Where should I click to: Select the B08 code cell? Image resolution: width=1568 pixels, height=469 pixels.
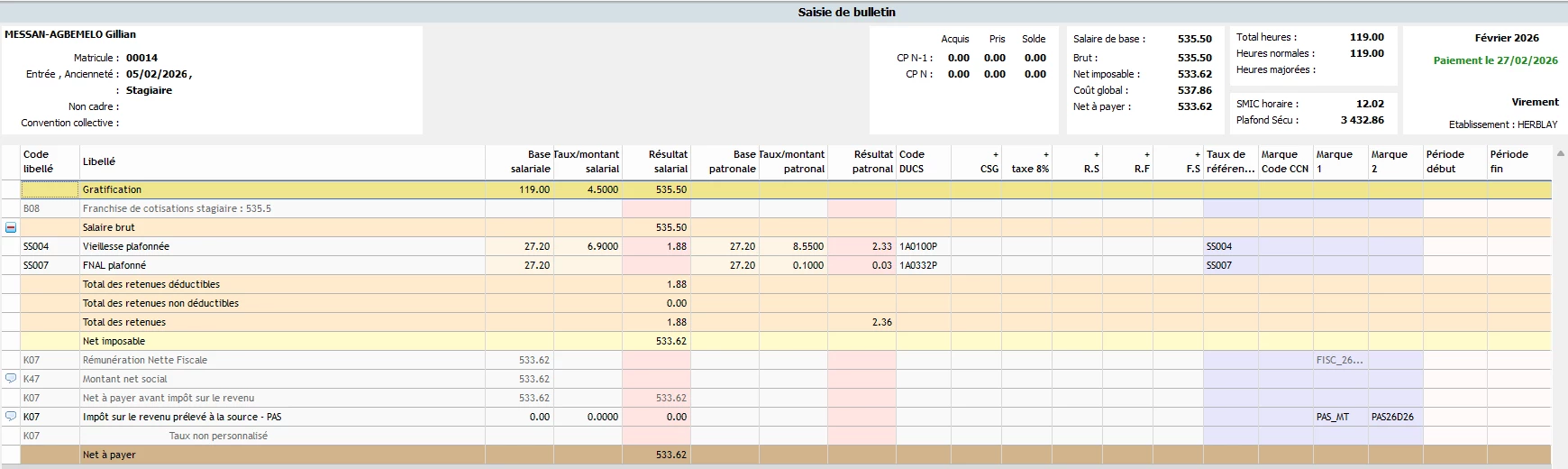[50, 208]
